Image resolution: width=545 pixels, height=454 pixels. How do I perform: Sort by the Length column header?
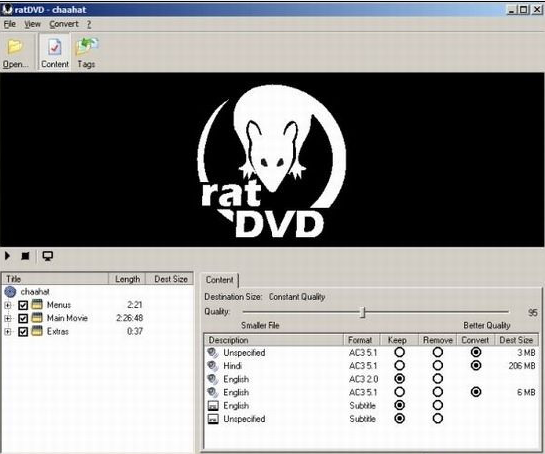127,279
